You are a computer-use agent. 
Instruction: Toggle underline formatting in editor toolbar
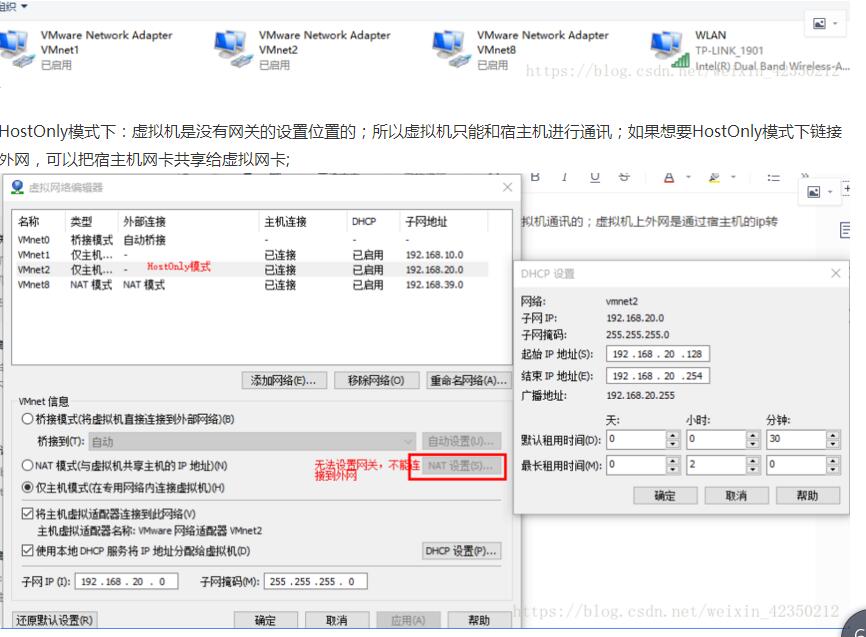[x=595, y=177]
